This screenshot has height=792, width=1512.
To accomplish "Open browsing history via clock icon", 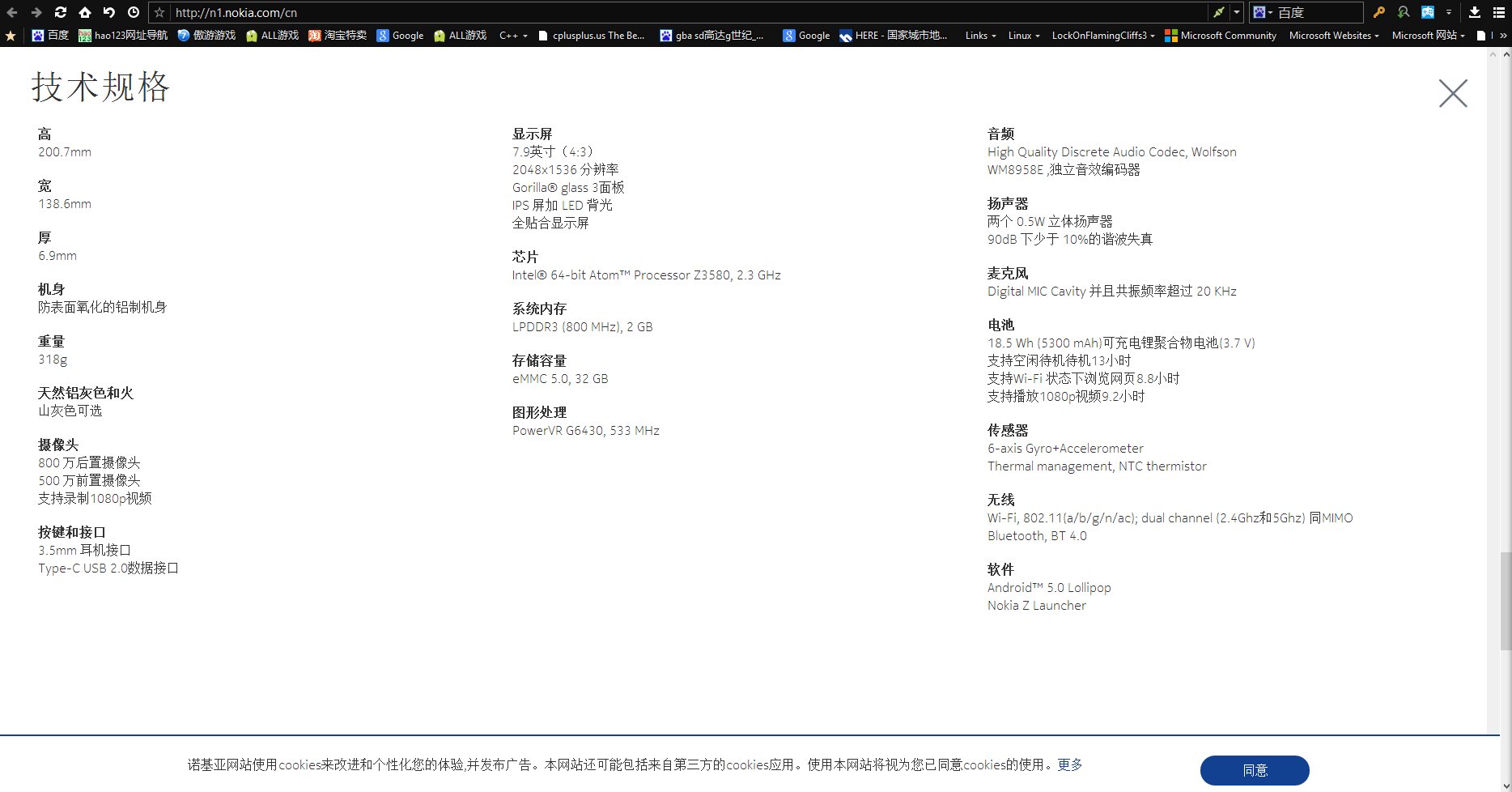I will (x=134, y=12).
